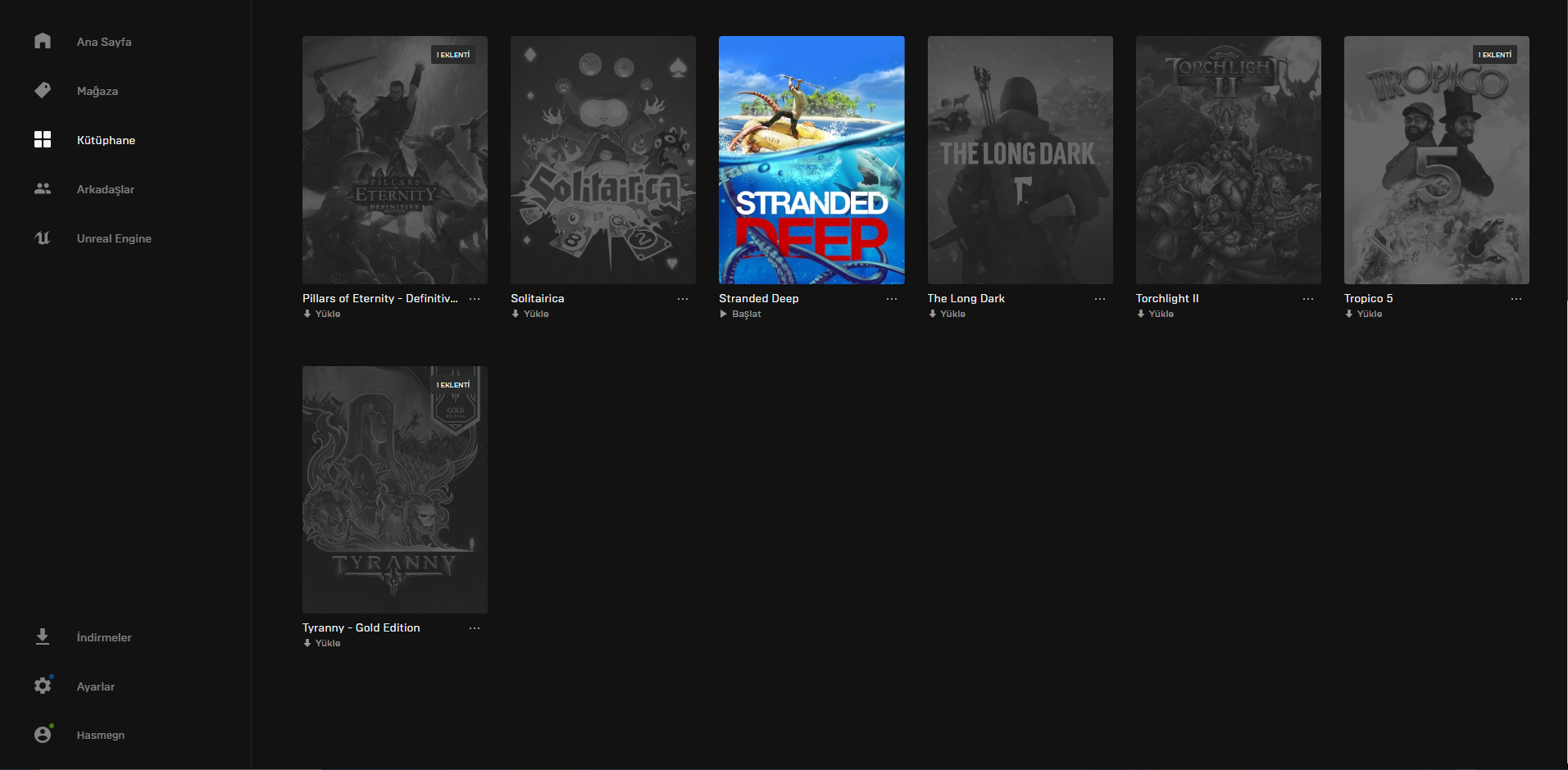1568x770 pixels.
Task: Click the Stranded Deep title text
Action: point(759,298)
